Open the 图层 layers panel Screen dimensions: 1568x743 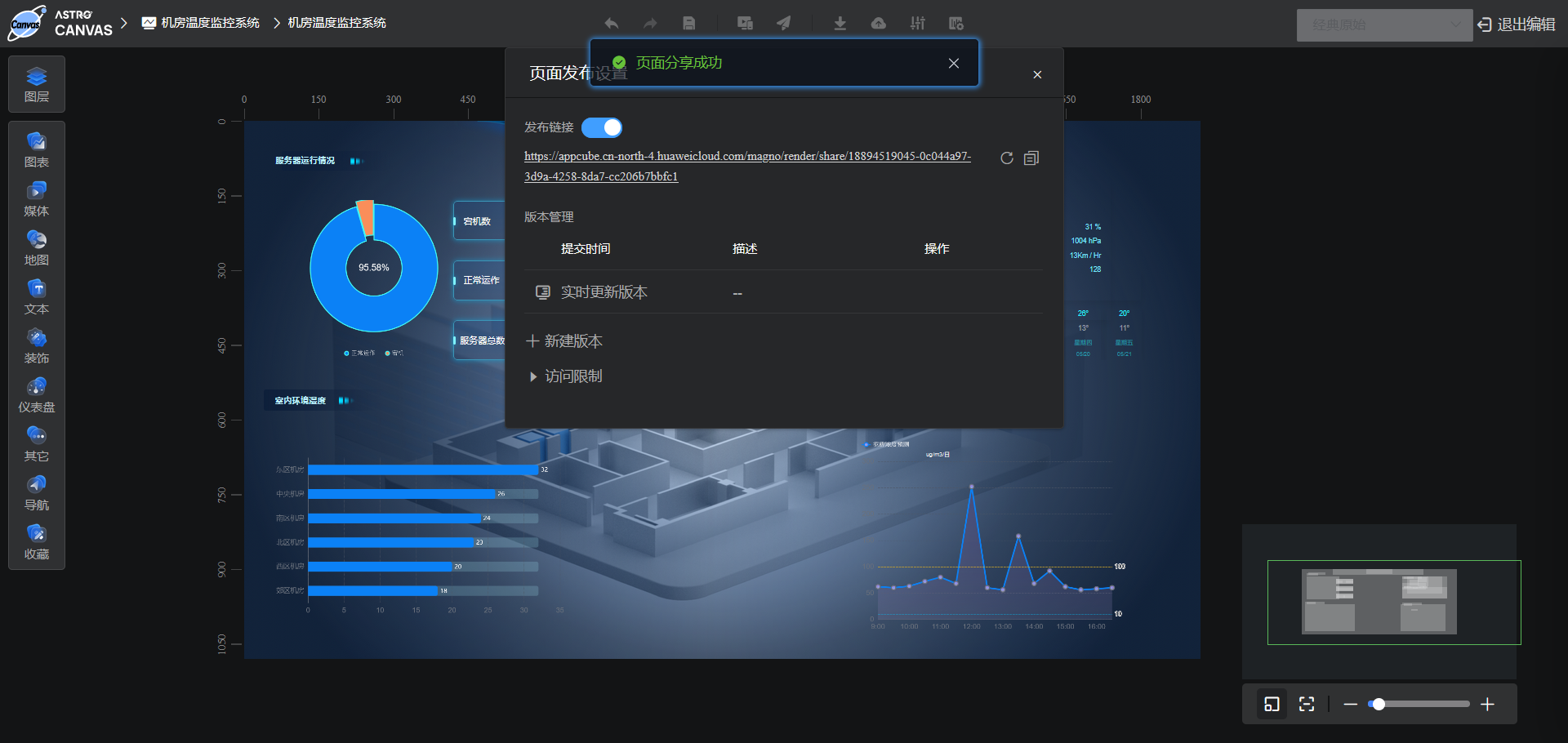(37, 84)
